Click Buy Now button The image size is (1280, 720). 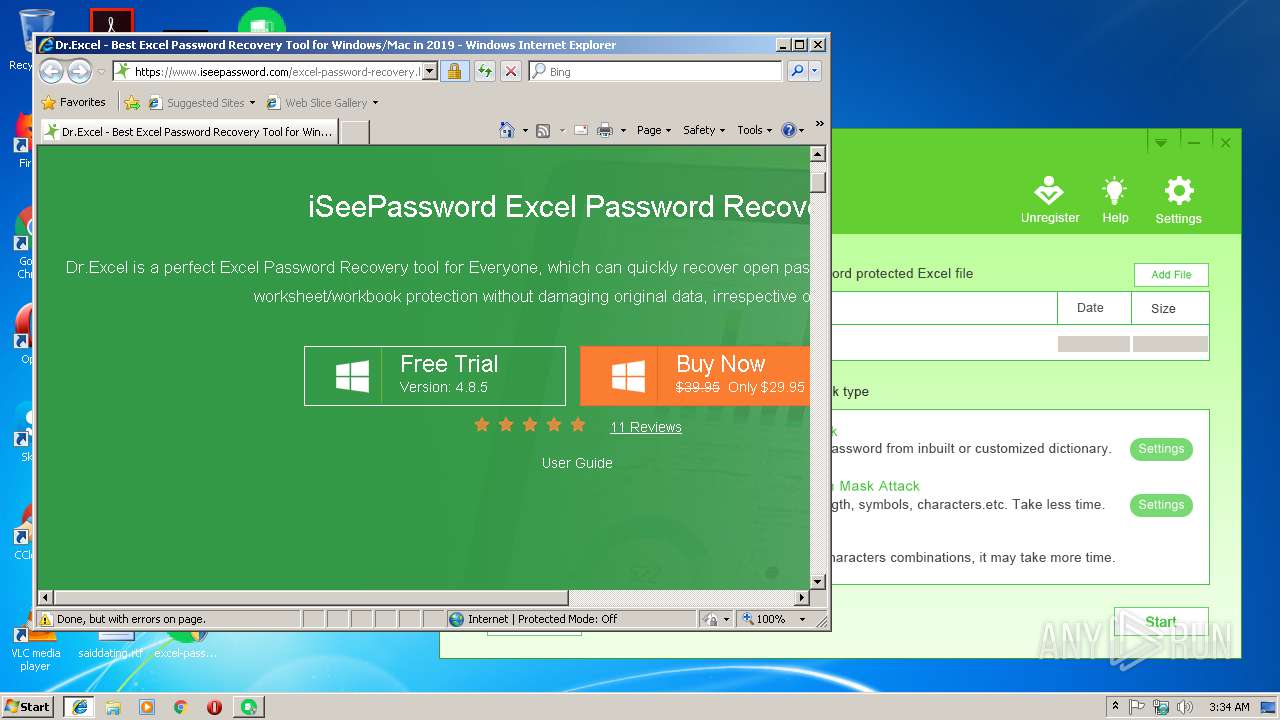[x=694, y=376]
